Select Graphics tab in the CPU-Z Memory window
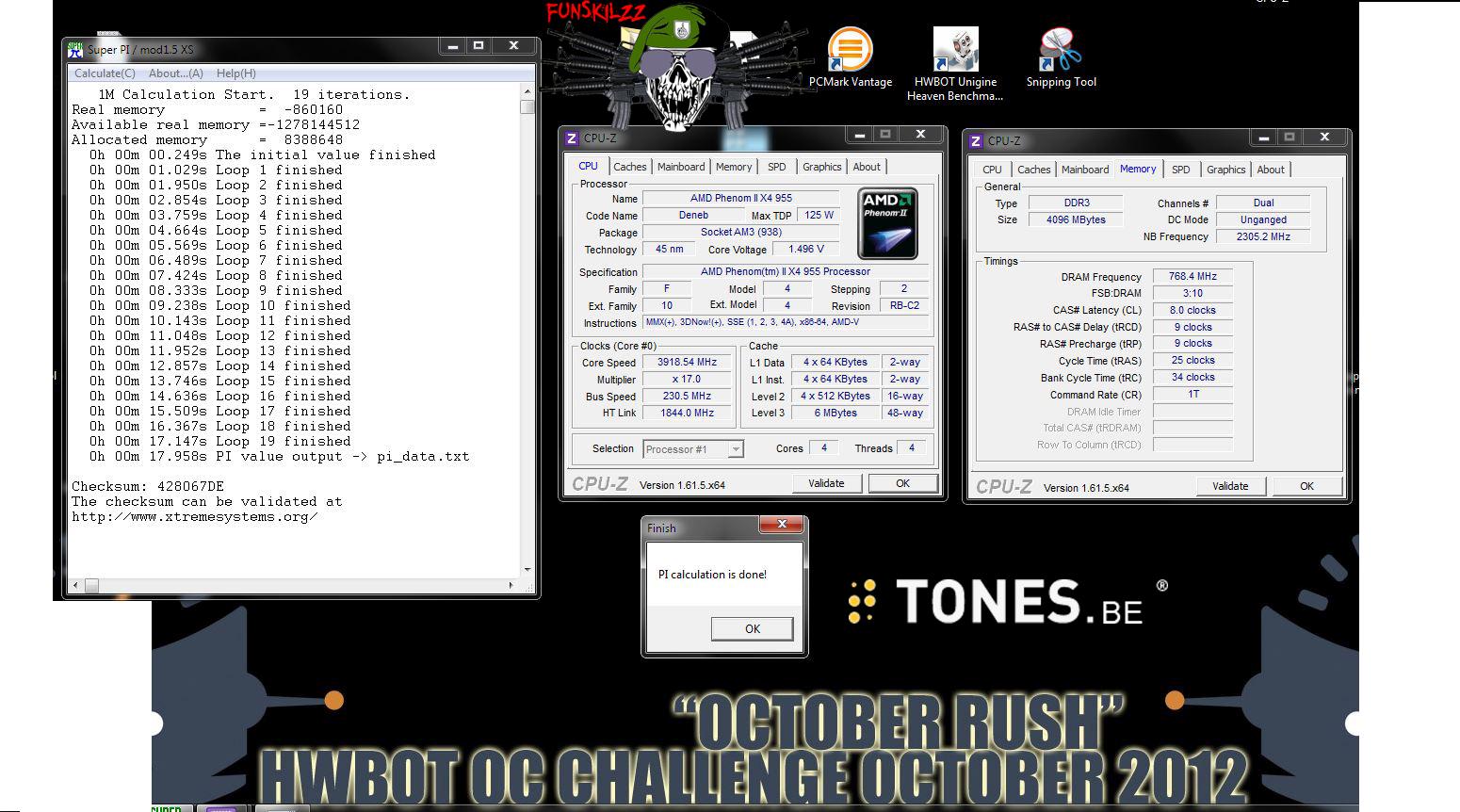The height and width of the screenshot is (812, 1460). click(x=1225, y=170)
